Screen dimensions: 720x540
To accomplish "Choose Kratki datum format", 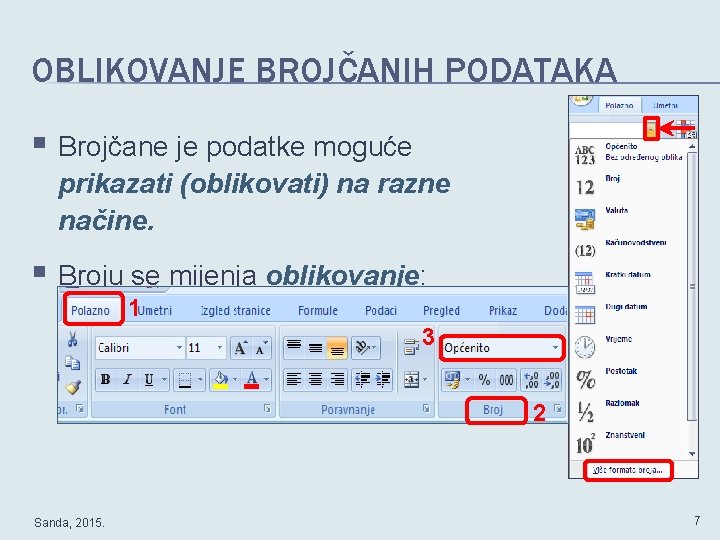I will click(628, 281).
